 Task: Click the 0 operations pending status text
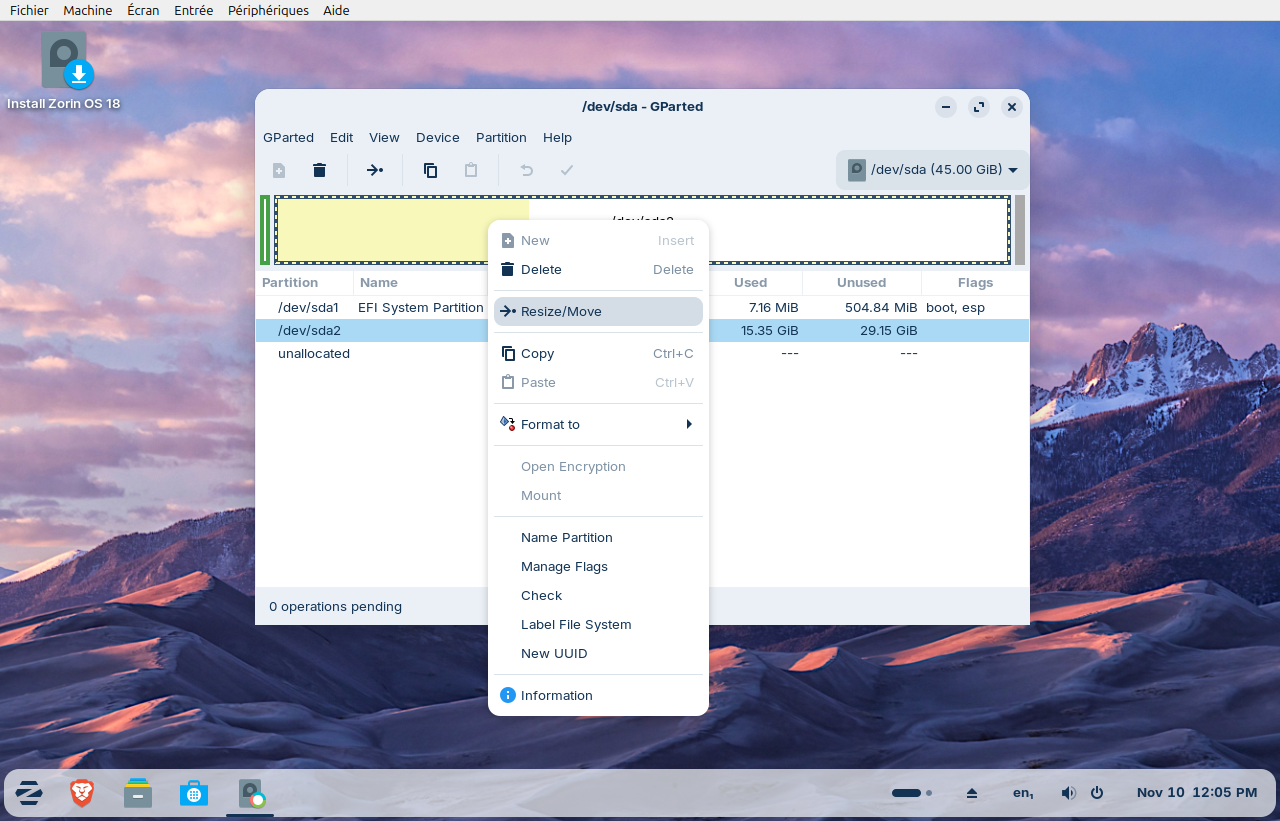[335, 606]
